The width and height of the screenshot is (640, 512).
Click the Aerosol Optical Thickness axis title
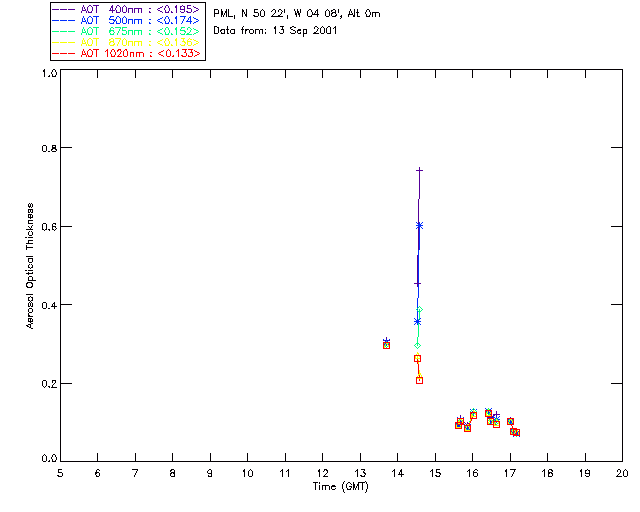pyautogui.click(x=30, y=266)
